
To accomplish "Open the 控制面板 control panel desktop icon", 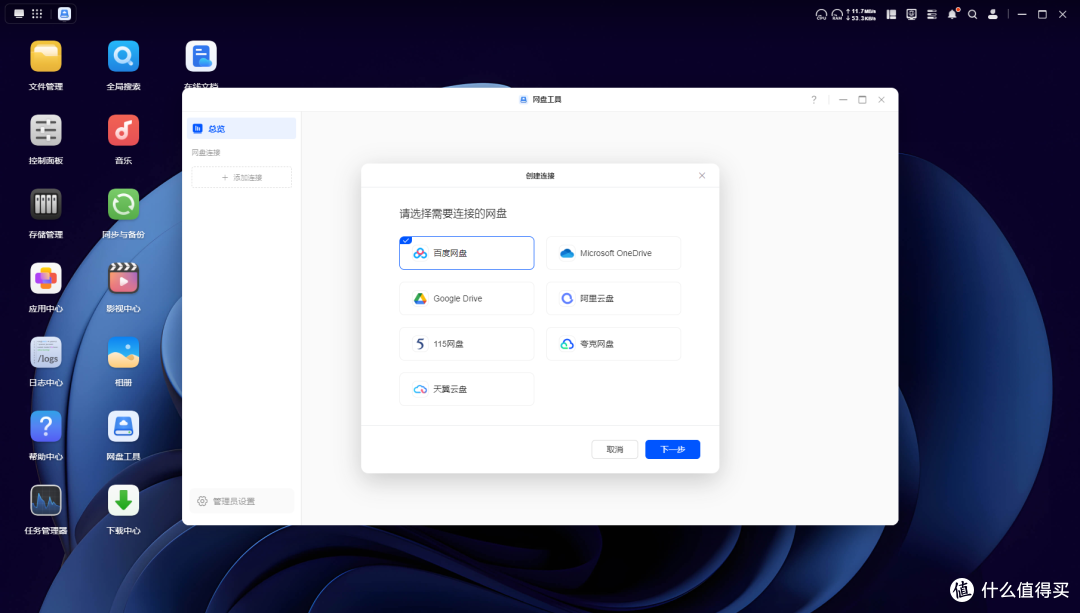I will pyautogui.click(x=45, y=130).
